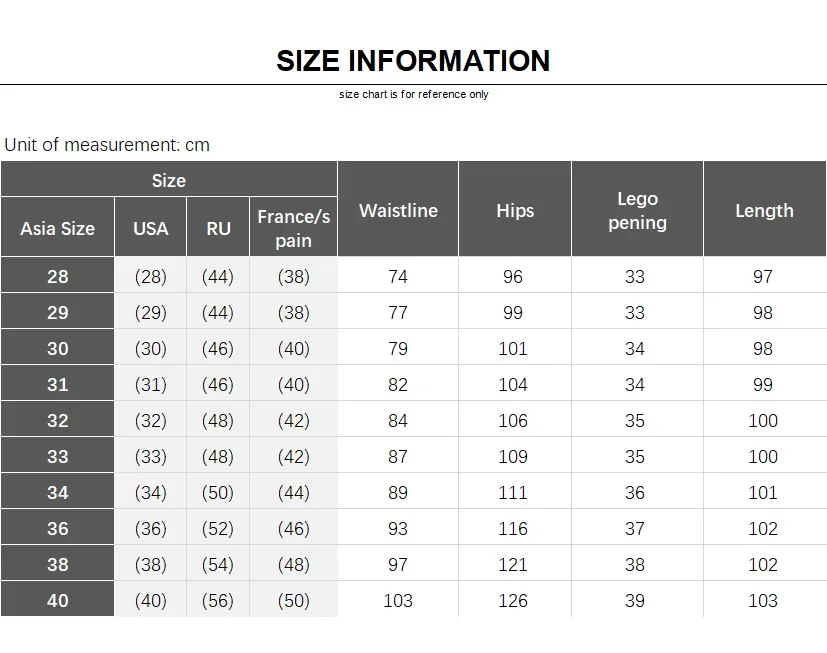Click the France/spain column header
Image resolution: width=827 pixels, height=653 pixels.
coord(293,228)
